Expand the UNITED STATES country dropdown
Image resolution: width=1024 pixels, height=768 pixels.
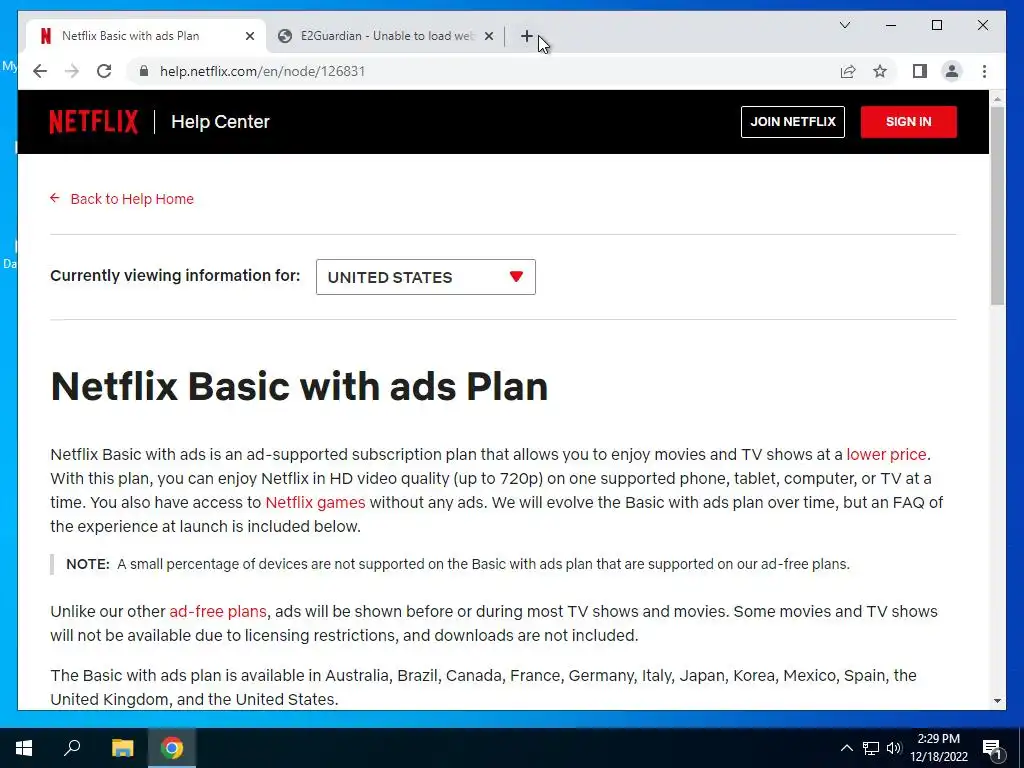tap(426, 277)
